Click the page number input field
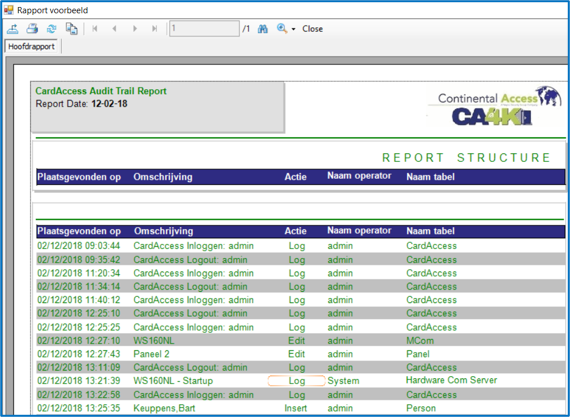The image size is (570, 417). (x=204, y=28)
